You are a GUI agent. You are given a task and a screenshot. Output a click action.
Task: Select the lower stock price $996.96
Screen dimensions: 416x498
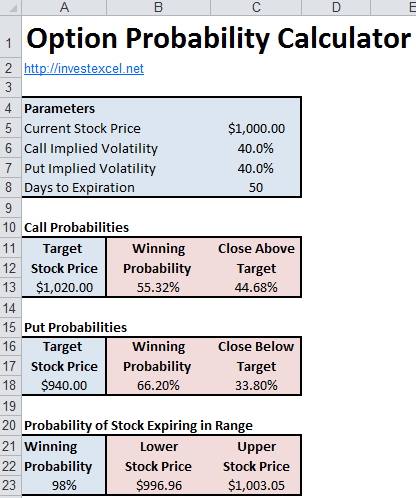158,485
